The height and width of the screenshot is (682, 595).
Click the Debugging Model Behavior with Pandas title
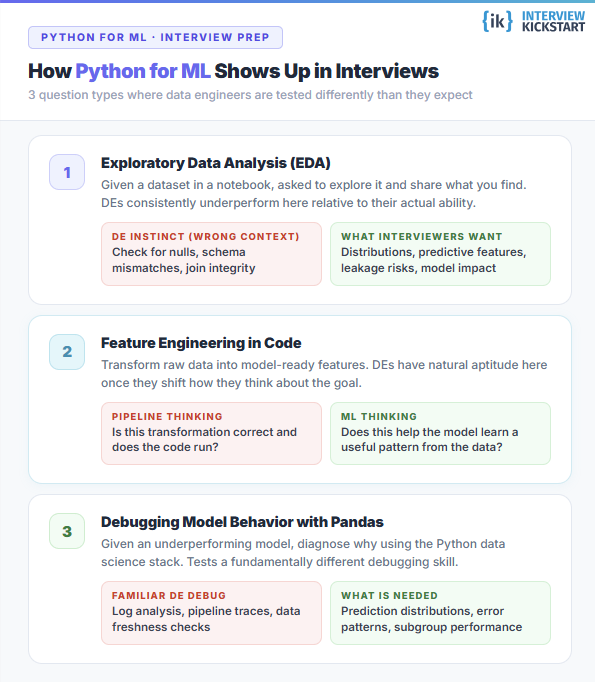(242, 522)
